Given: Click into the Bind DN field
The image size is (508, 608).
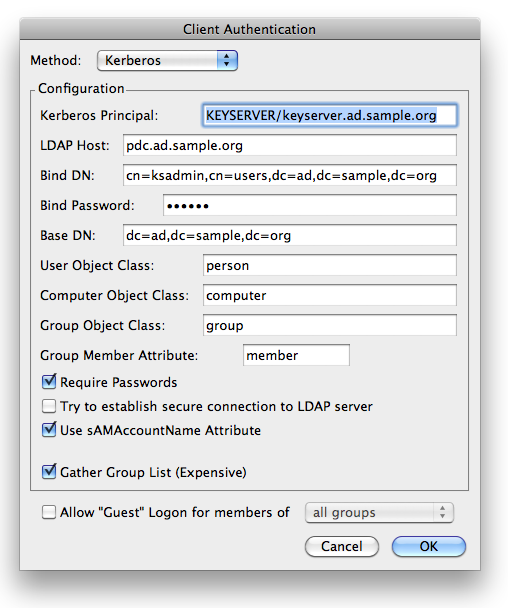Looking at the screenshot, I should 290,175.
